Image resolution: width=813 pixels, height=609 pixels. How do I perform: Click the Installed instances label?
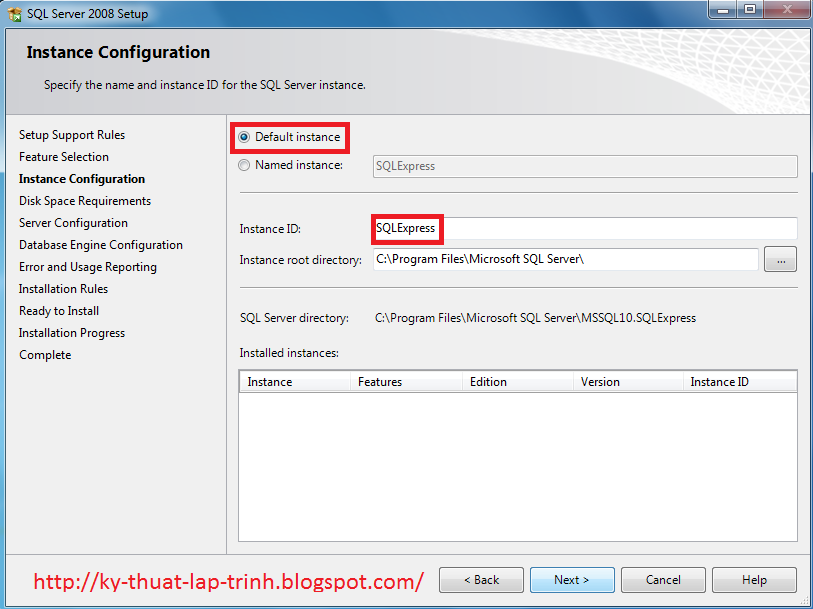289,353
